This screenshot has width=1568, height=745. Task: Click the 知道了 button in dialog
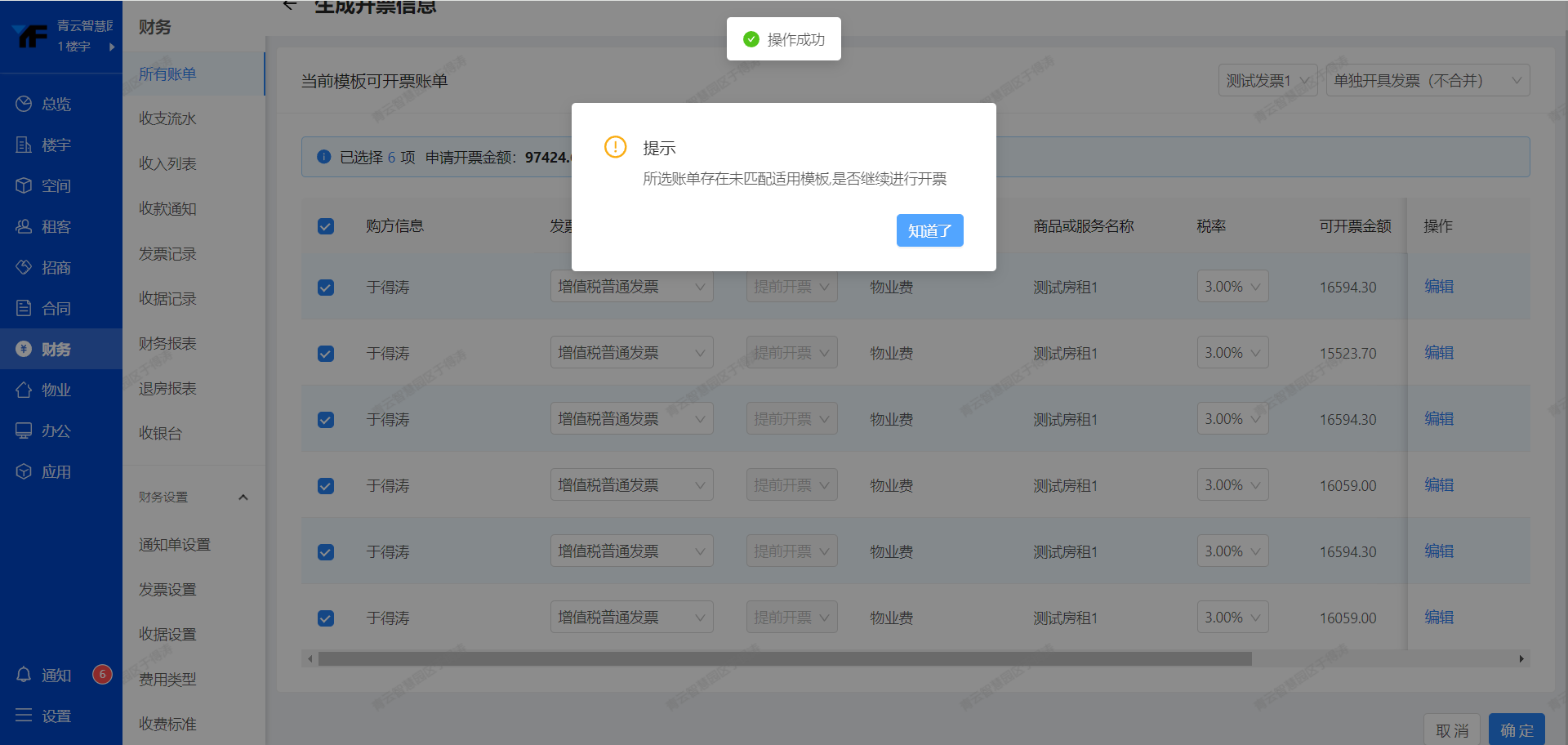pyautogui.click(x=929, y=230)
